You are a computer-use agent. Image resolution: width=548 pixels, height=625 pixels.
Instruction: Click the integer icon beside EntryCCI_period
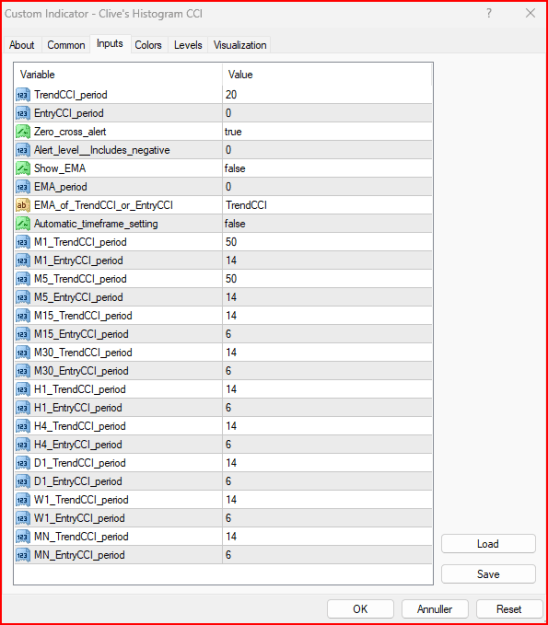(23, 113)
